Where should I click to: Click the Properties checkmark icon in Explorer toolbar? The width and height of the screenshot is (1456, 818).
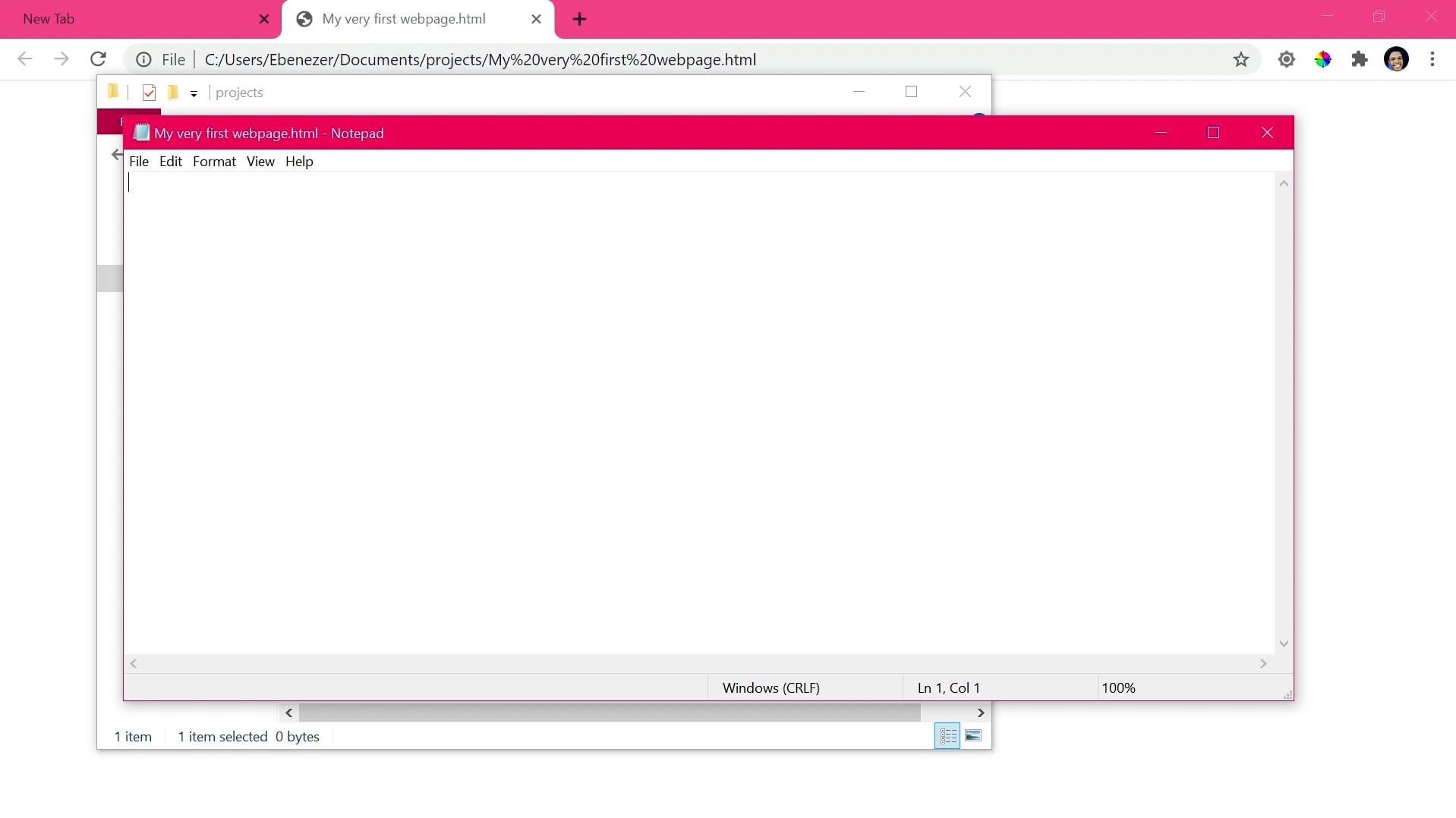tap(149, 93)
